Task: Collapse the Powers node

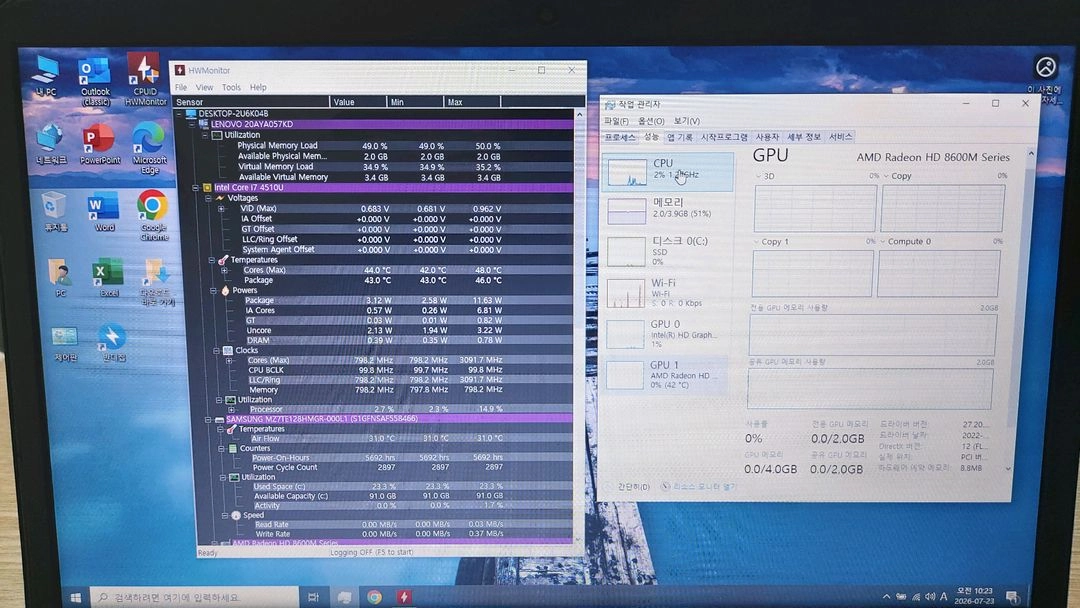Action: click(214, 291)
